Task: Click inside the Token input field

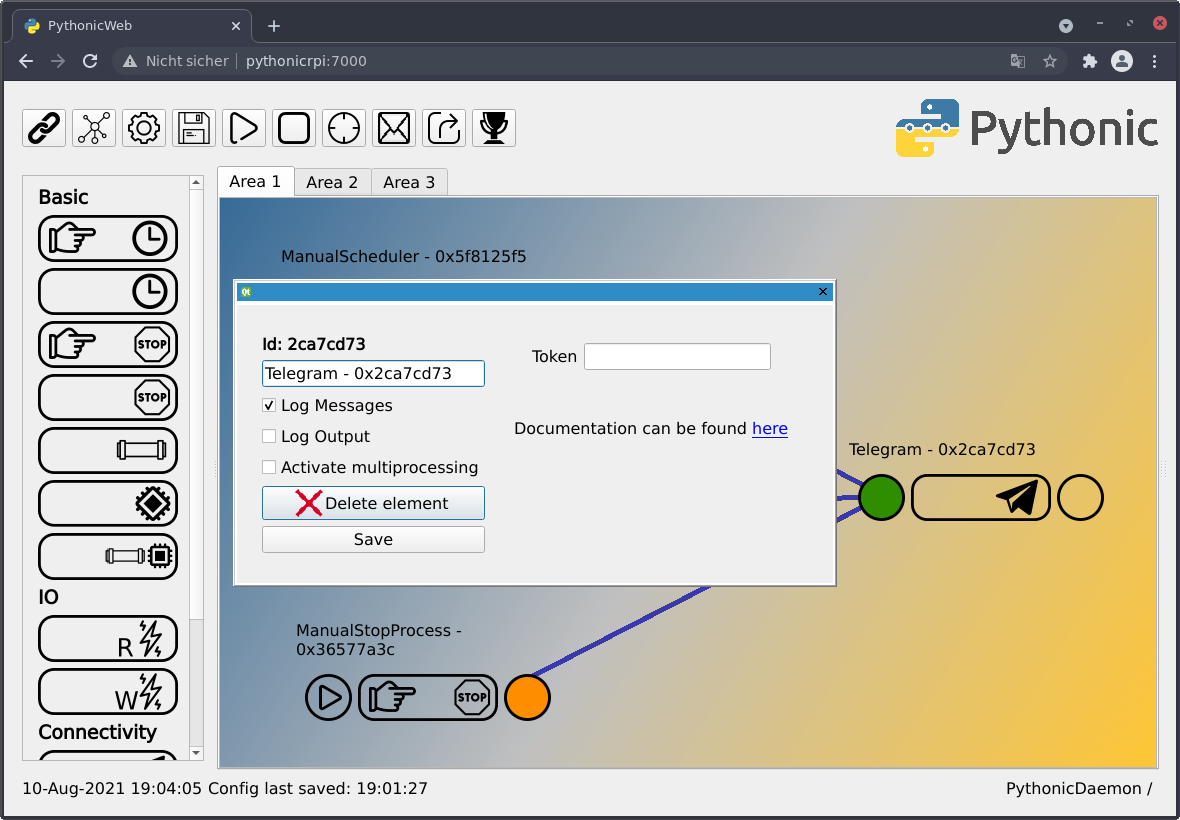Action: 677,356
